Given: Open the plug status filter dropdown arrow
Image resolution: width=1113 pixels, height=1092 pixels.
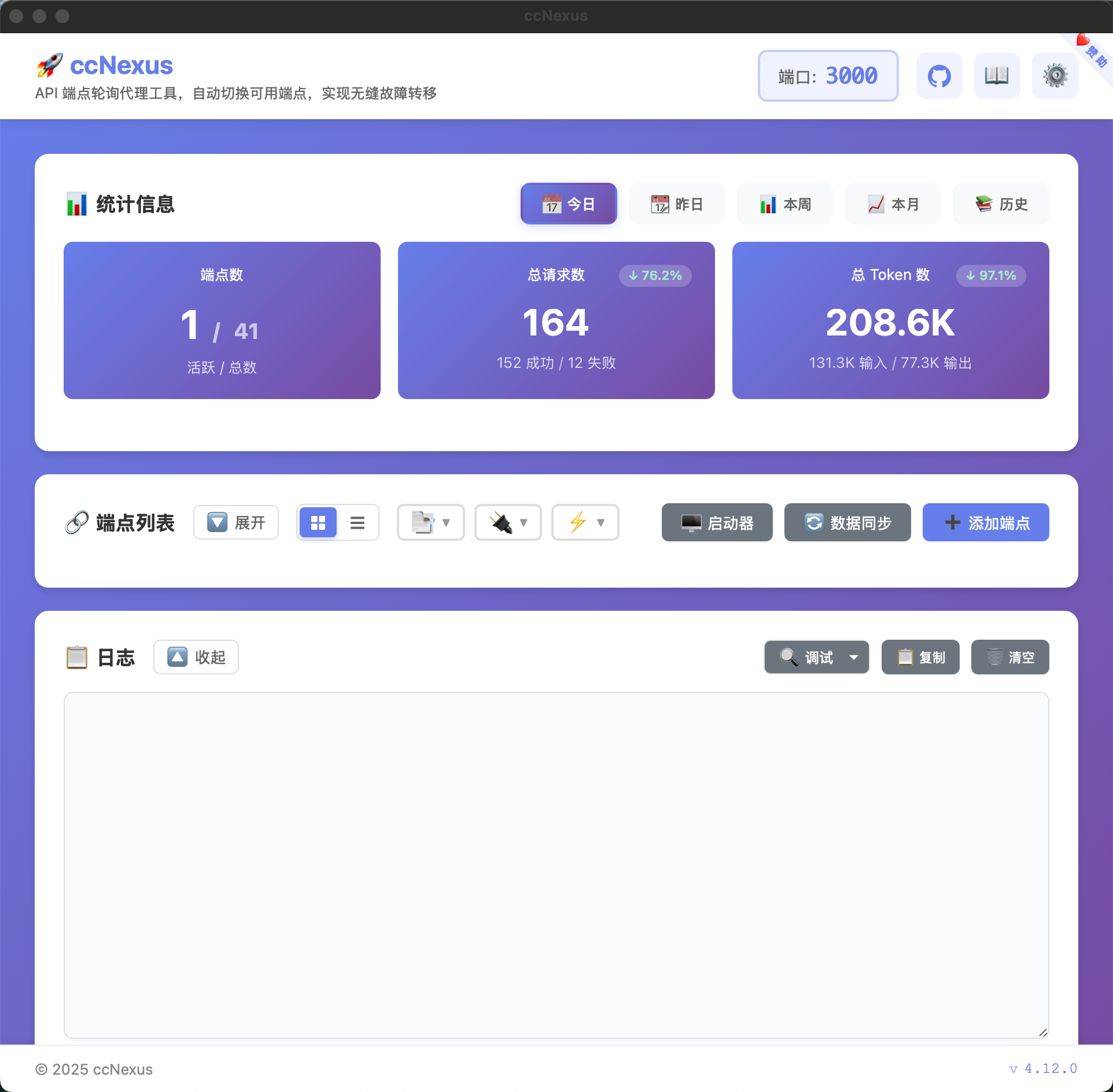Looking at the screenshot, I should 524,522.
